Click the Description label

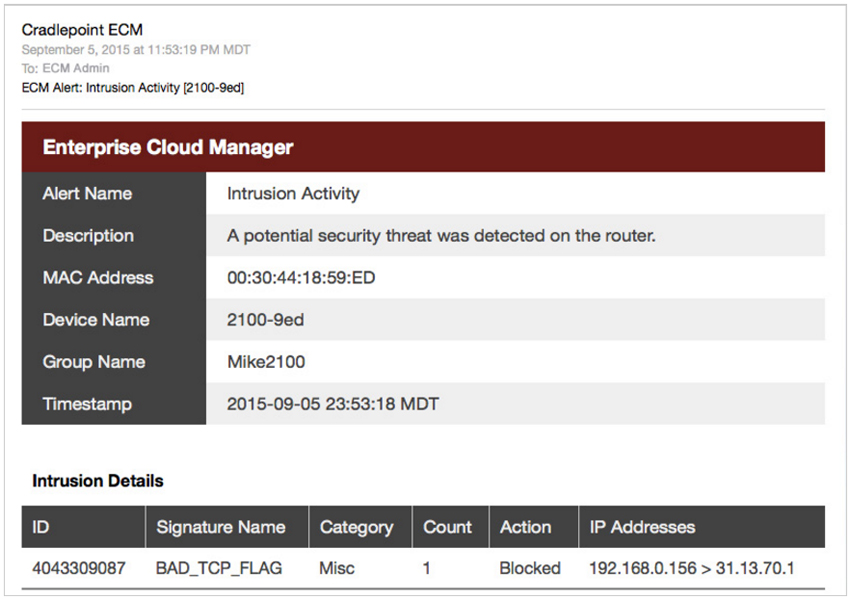[88, 236]
